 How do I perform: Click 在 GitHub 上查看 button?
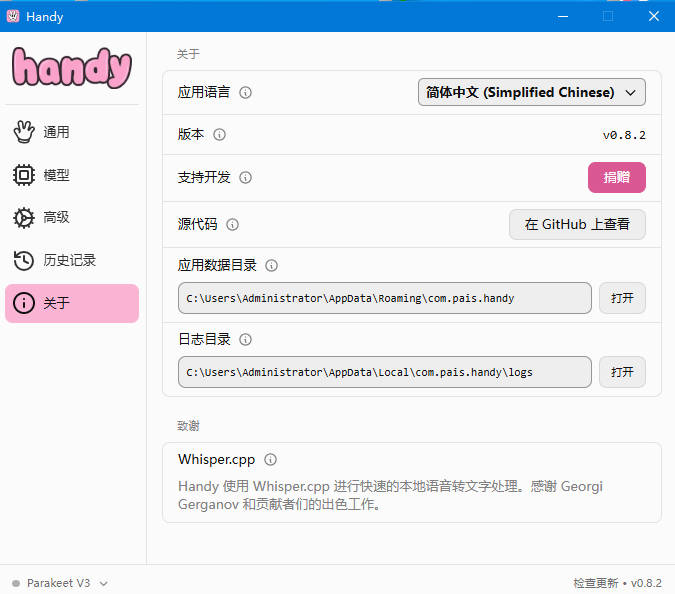(x=577, y=224)
